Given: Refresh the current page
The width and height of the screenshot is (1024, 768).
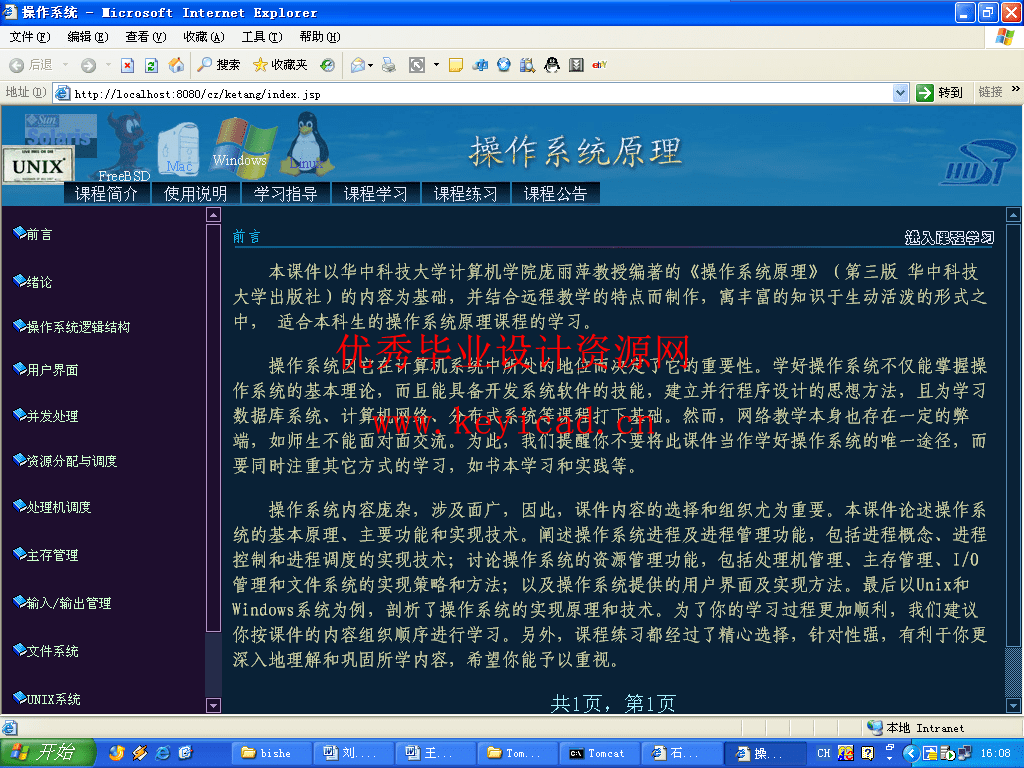Looking at the screenshot, I should 151,65.
